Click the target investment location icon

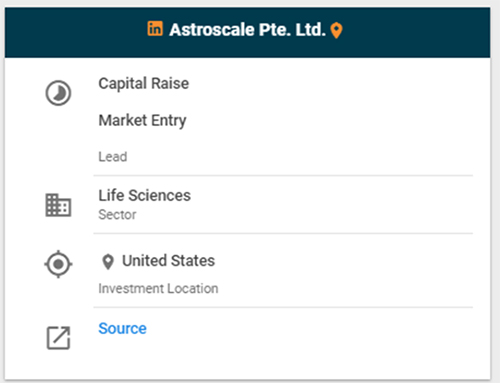click(x=58, y=264)
